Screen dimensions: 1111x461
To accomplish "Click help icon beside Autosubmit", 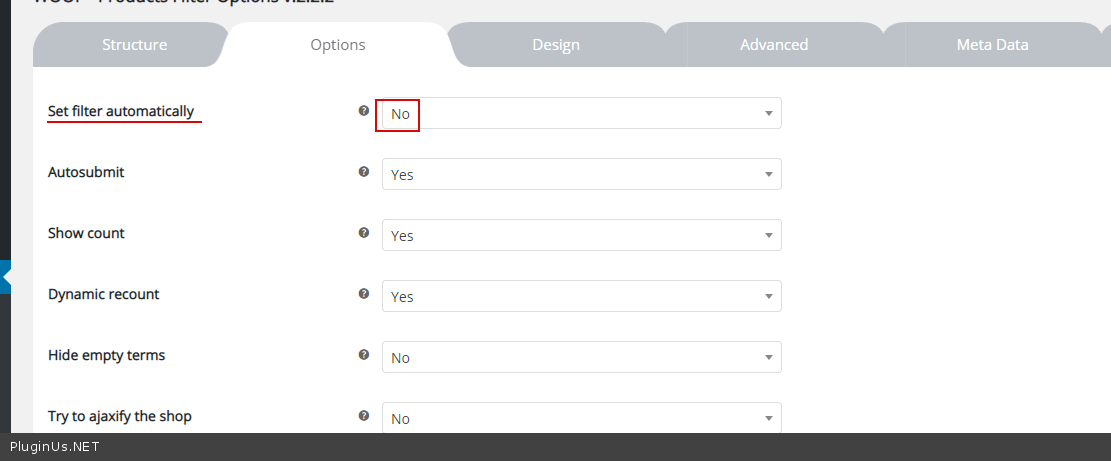I will (364, 172).
